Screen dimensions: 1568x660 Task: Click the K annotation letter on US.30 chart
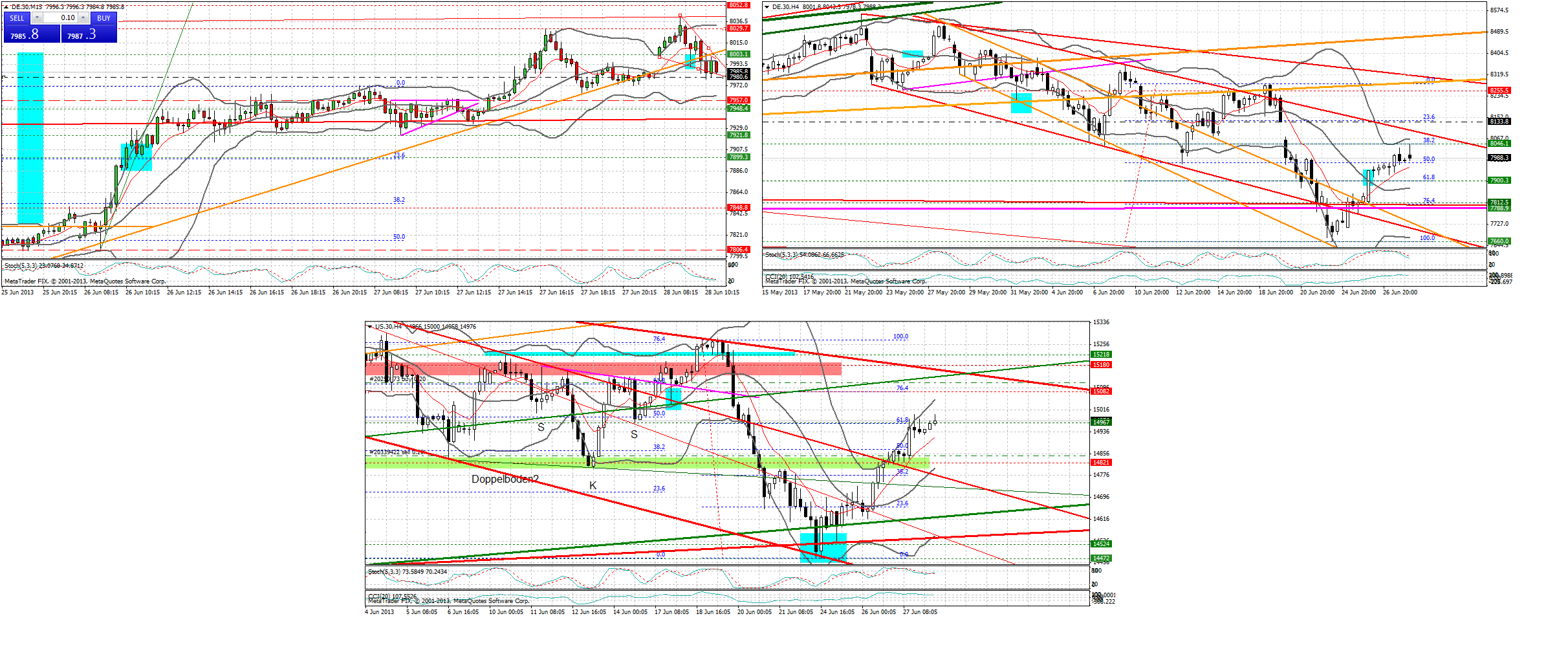click(x=593, y=486)
